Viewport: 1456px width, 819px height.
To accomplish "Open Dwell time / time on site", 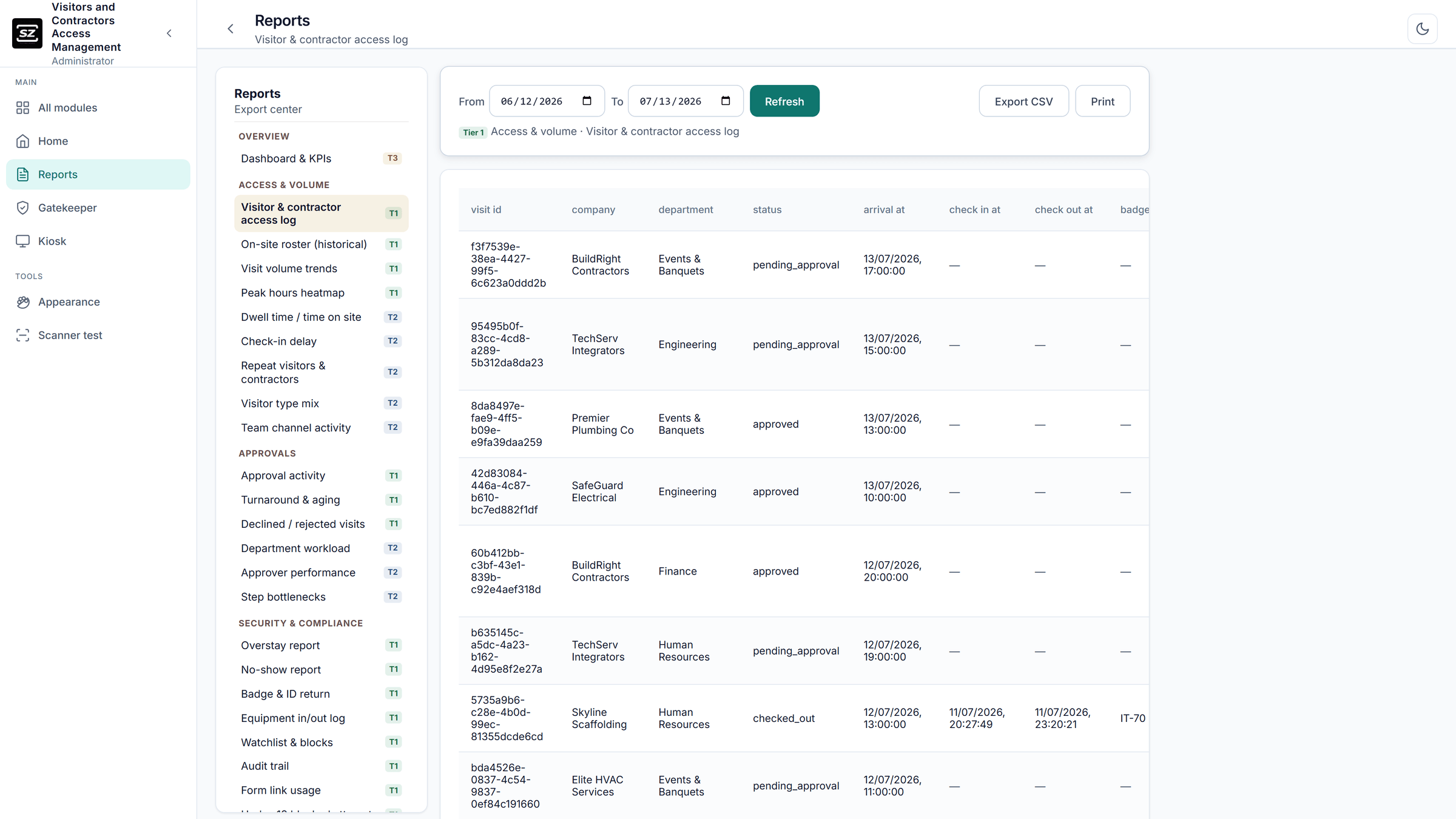I will coord(322,317).
